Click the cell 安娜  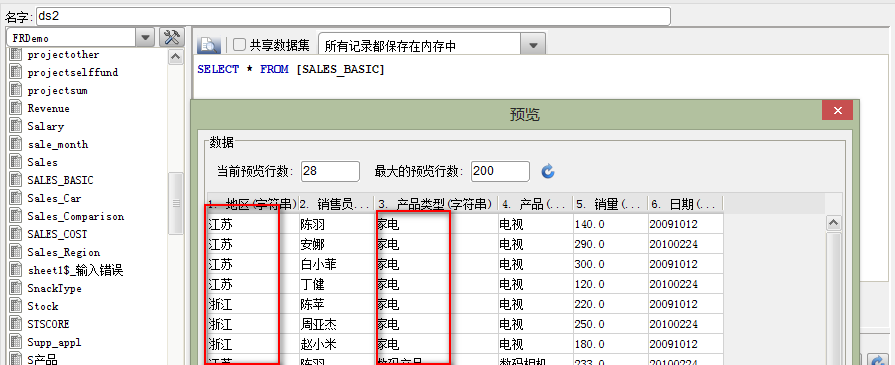pos(336,244)
